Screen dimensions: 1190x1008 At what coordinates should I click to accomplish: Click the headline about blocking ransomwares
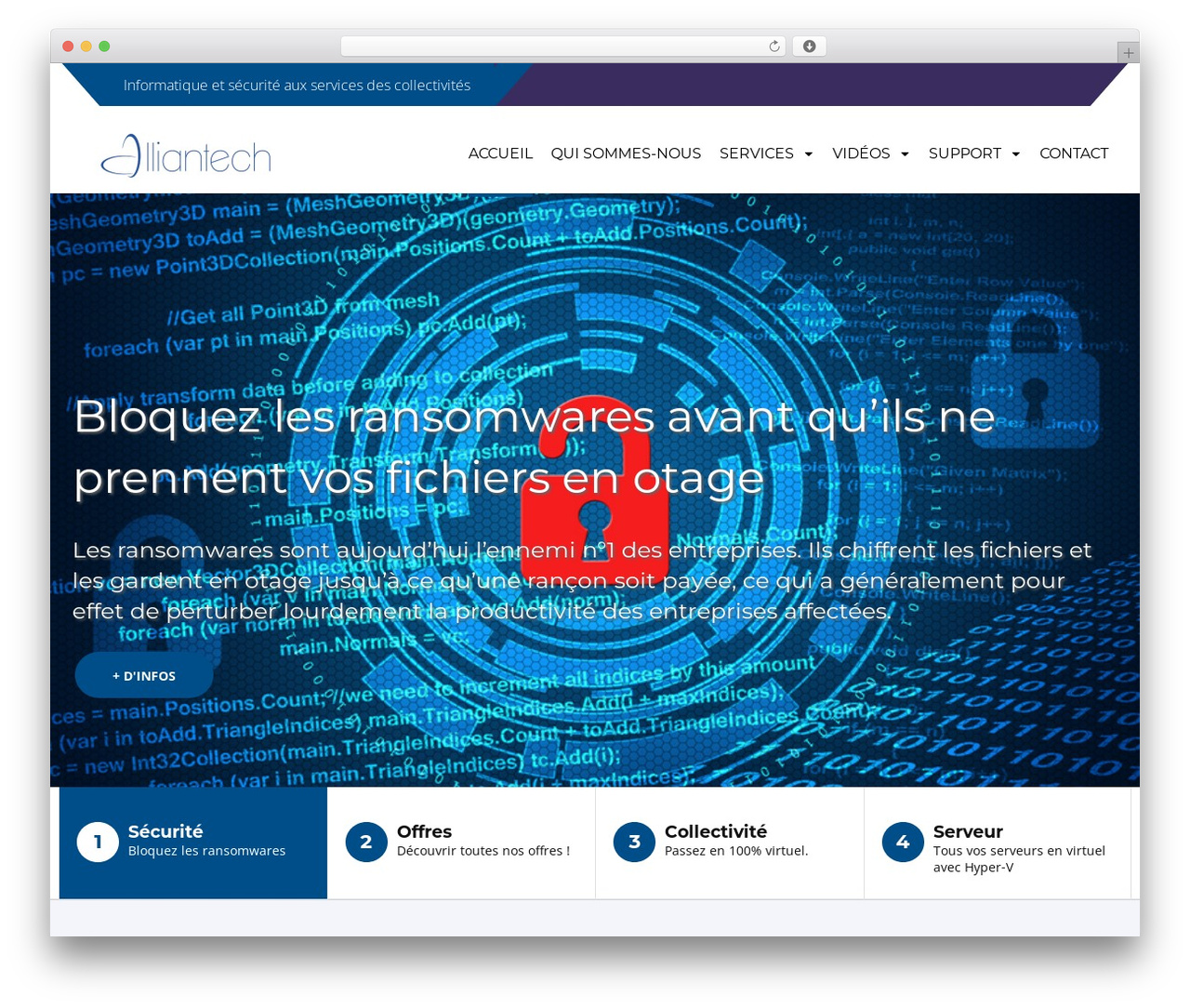(535, 447)
